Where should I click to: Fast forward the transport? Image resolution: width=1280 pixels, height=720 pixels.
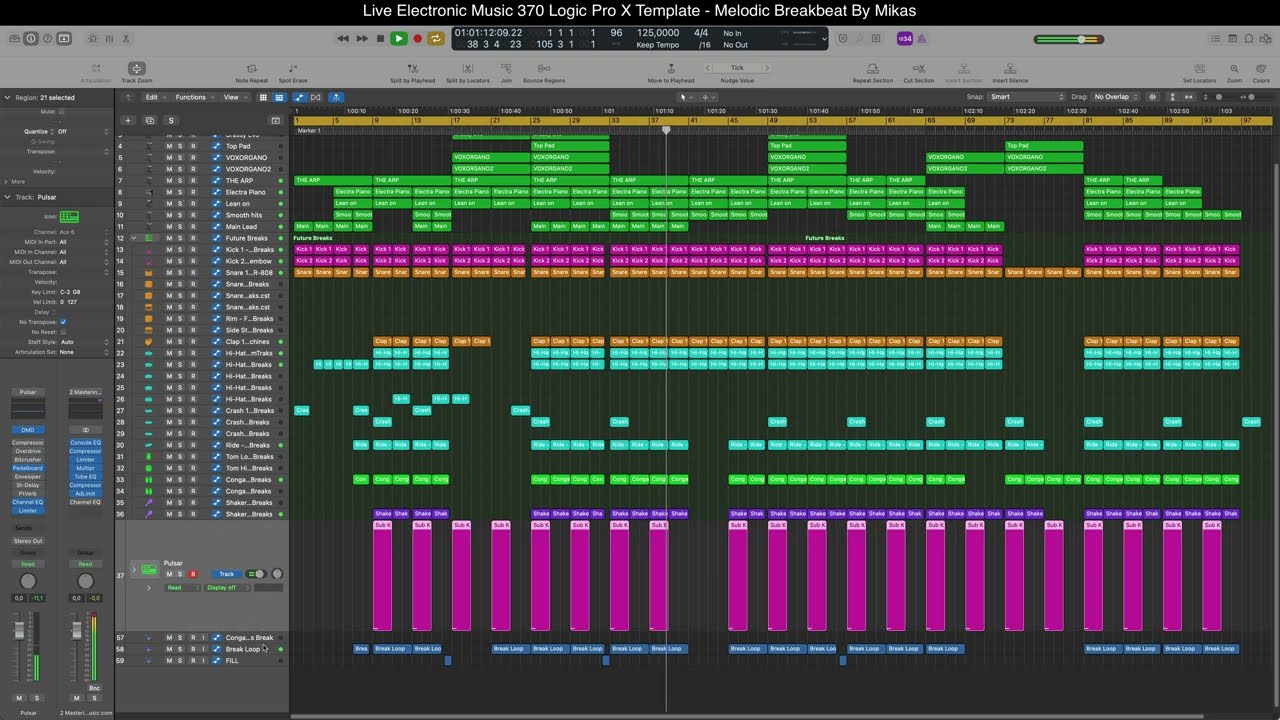click(362, 38)
